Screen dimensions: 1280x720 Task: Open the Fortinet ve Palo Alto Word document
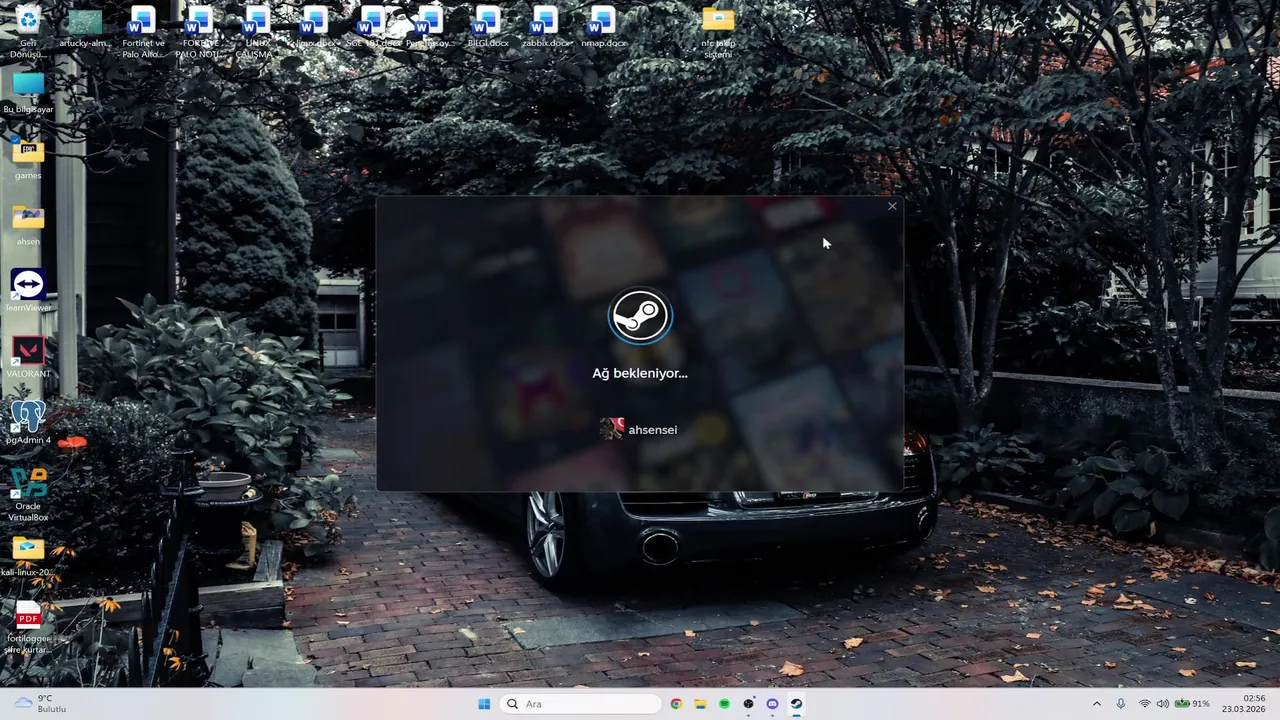tap(143, 32)
